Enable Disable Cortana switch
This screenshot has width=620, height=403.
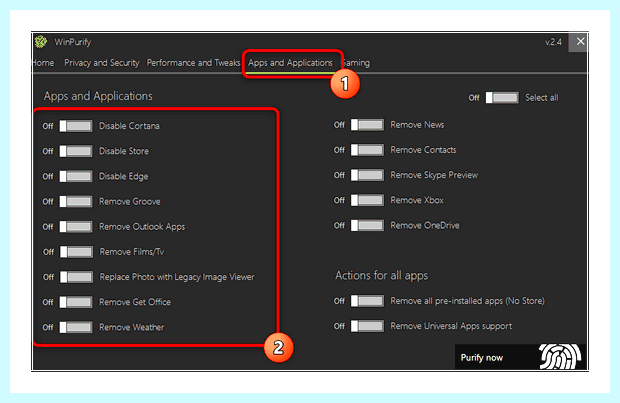[x=76, y=126]
